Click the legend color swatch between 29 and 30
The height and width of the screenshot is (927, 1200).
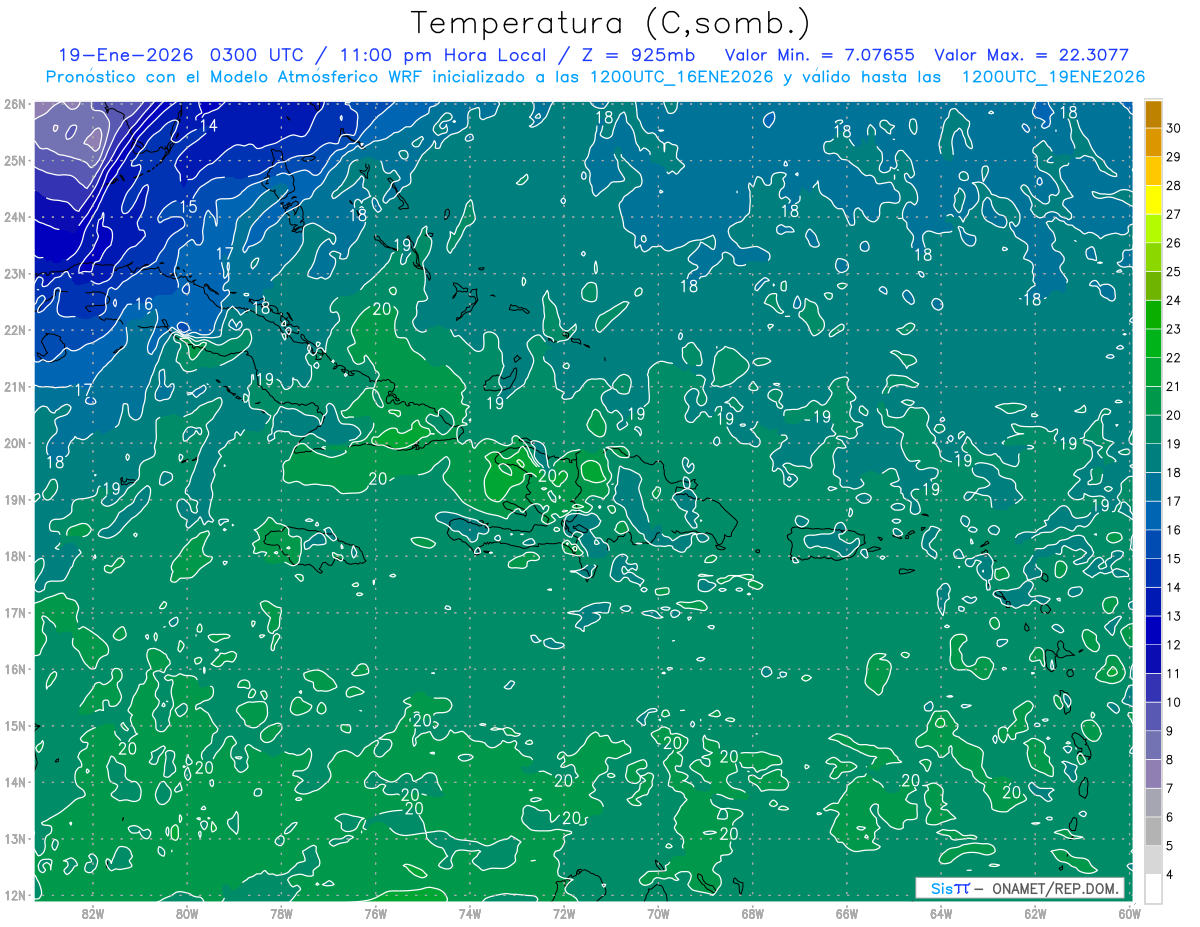(1153, 142)
